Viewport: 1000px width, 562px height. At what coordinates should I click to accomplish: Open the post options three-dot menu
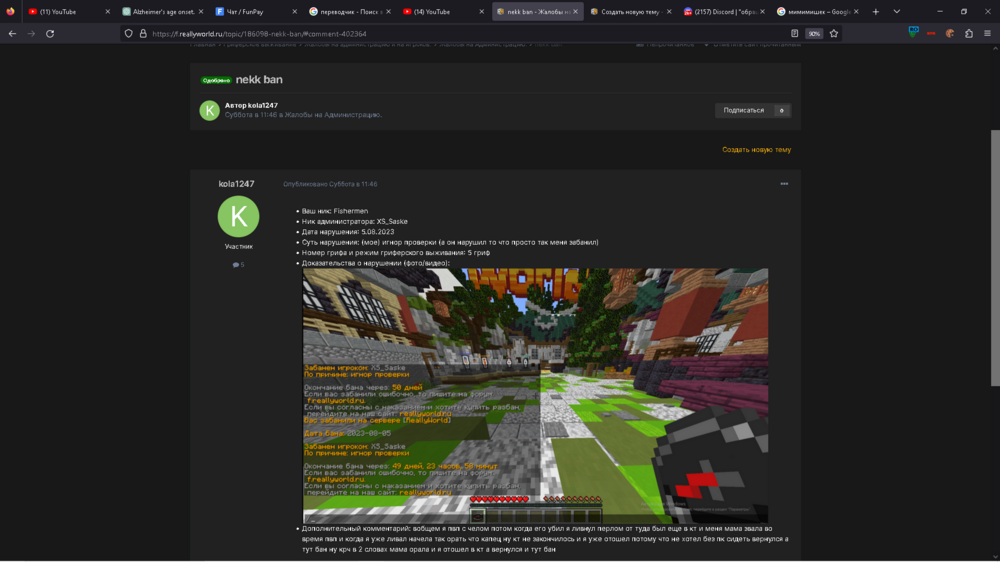[784, 184]
